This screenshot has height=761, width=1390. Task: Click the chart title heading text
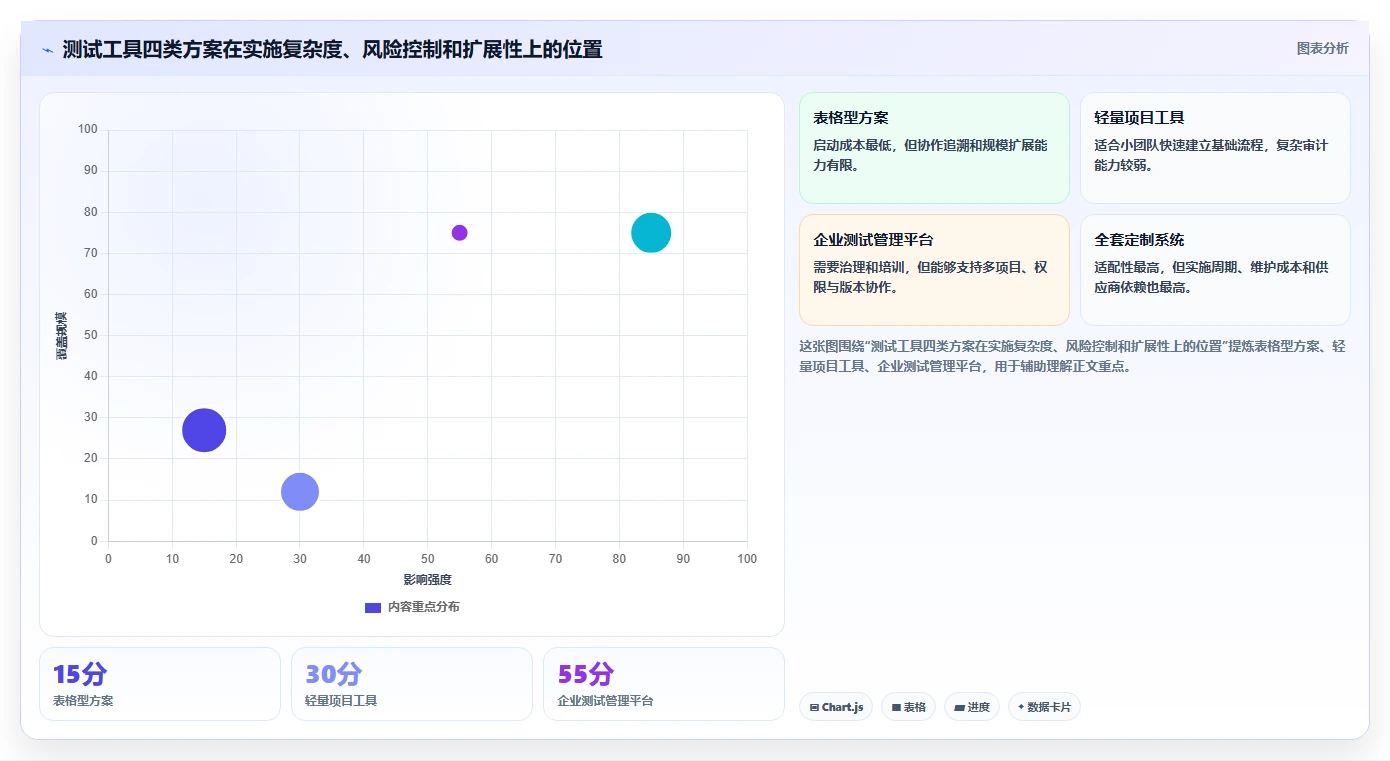(333, 50)
